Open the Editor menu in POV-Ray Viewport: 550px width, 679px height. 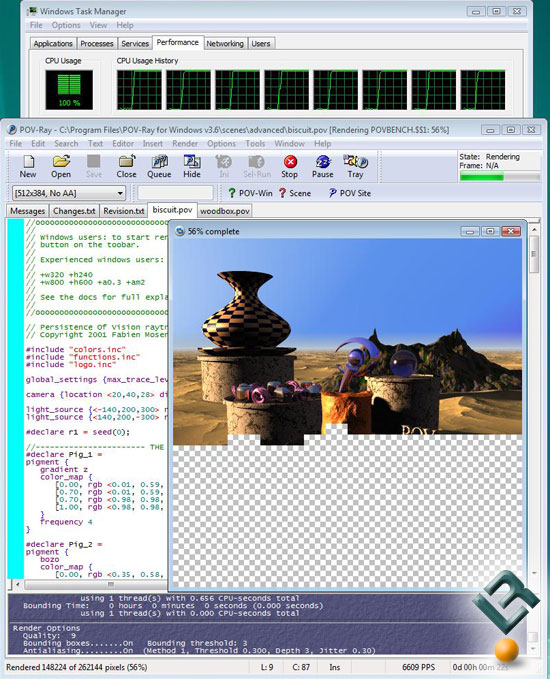coord(123,143)
